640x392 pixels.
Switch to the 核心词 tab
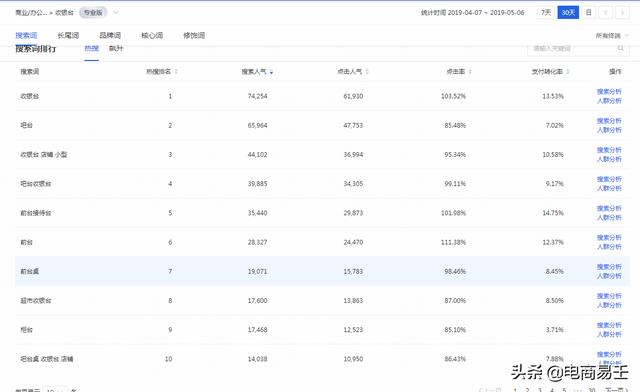pos(152,36)
